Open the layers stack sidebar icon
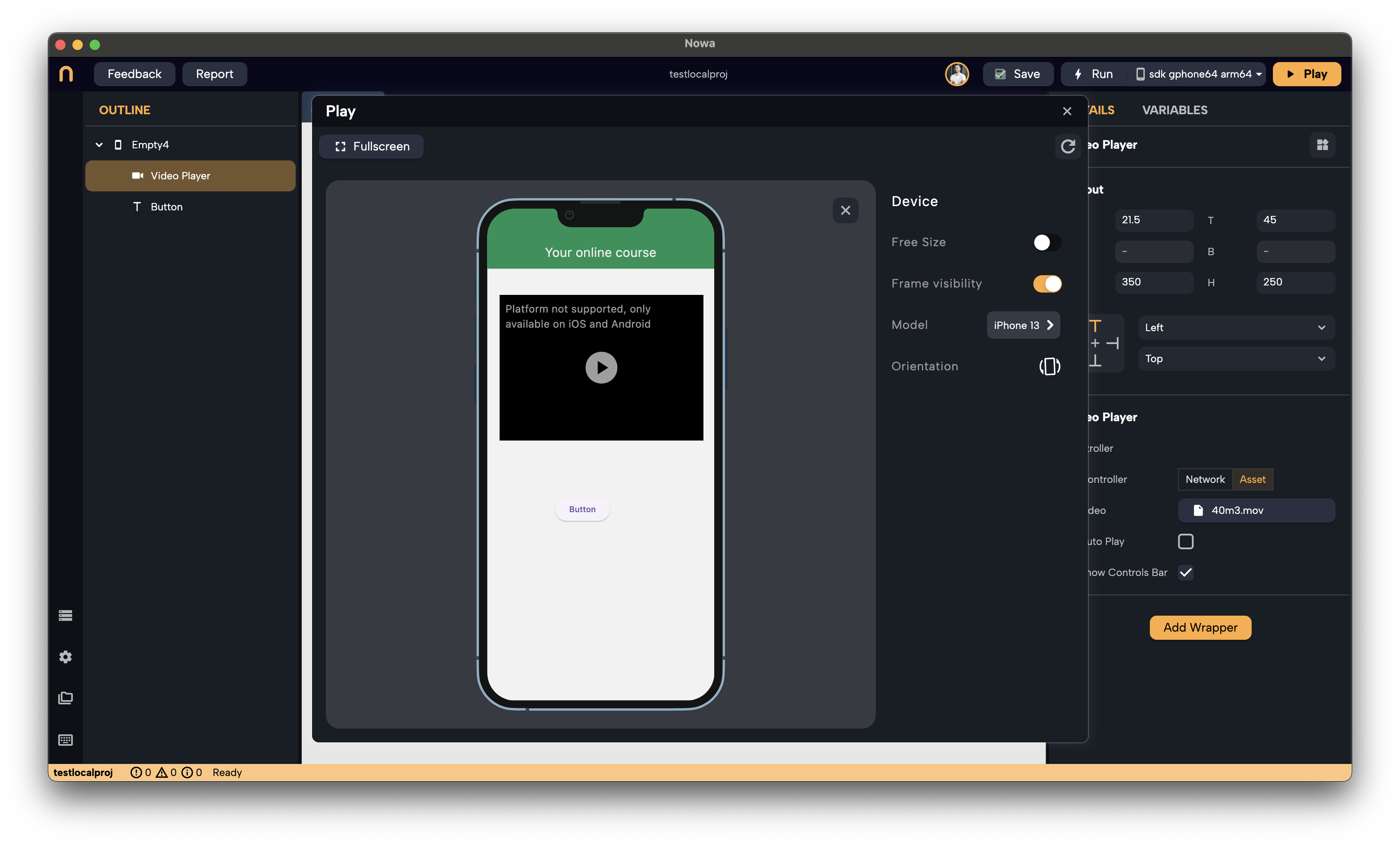 click(x=66, y=615)
